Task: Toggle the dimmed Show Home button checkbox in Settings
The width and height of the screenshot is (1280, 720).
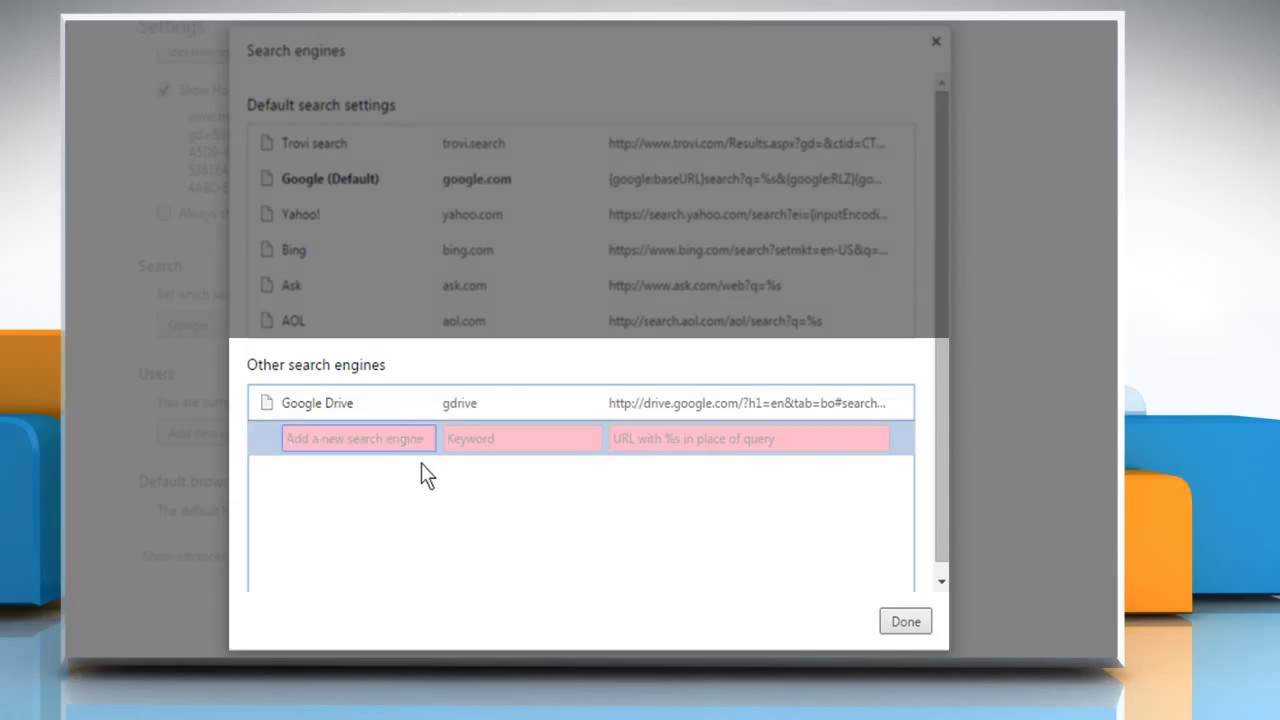Action: pos(164,90)
